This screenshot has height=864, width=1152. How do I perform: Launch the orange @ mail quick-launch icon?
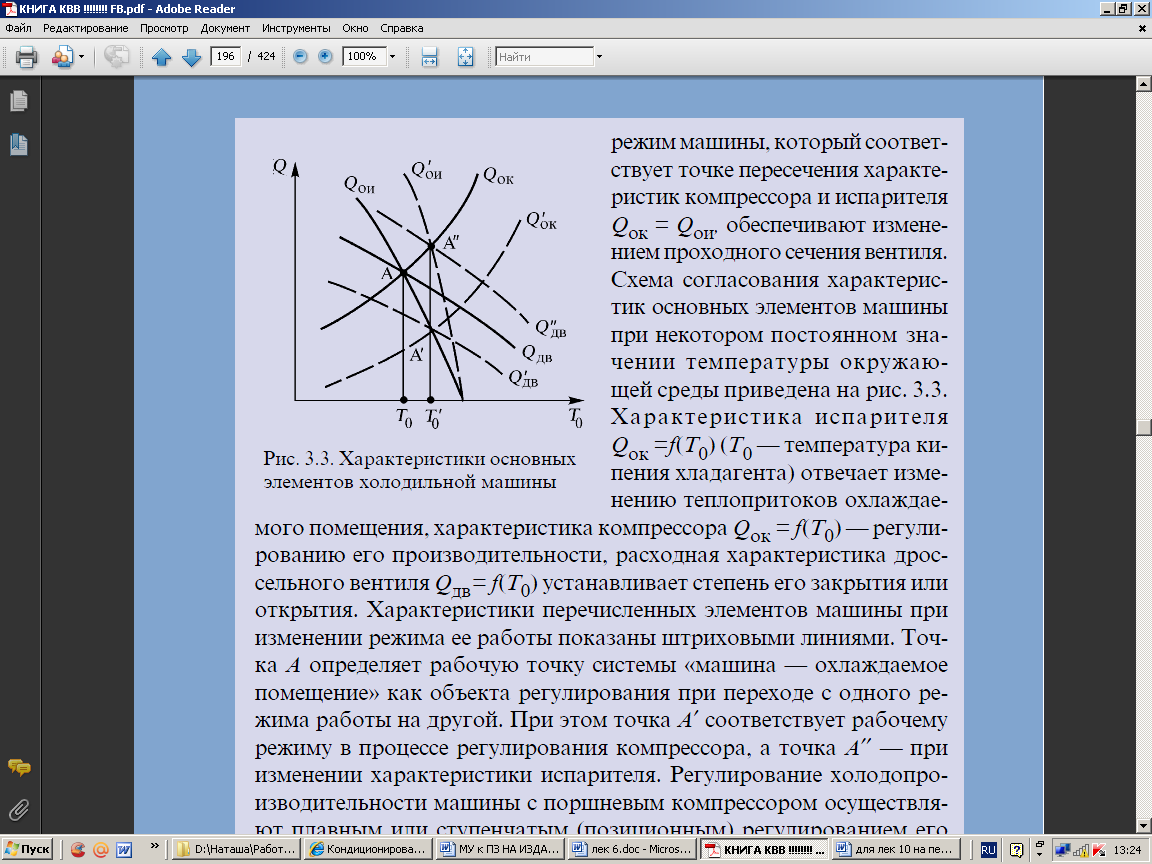coord(101,850)
